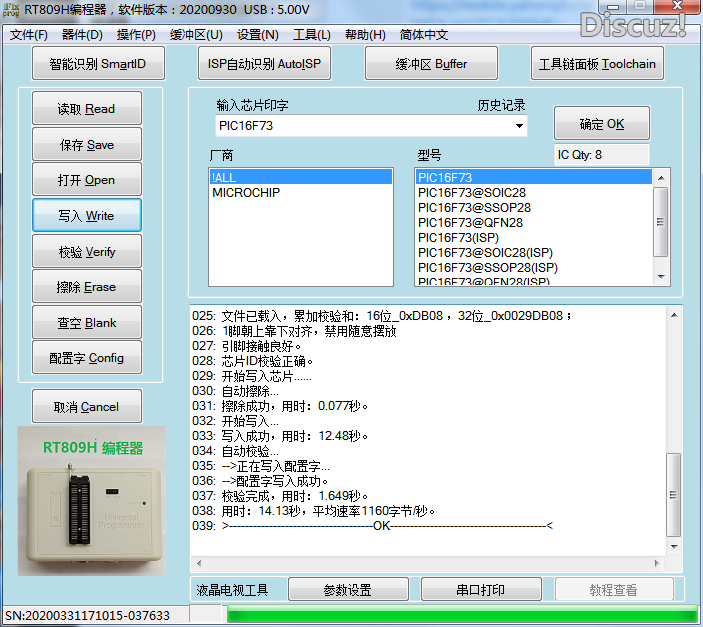Select PIC16F73@SOIC28 model
This screenshot has width=703, height=627.
tap(533, 192)
